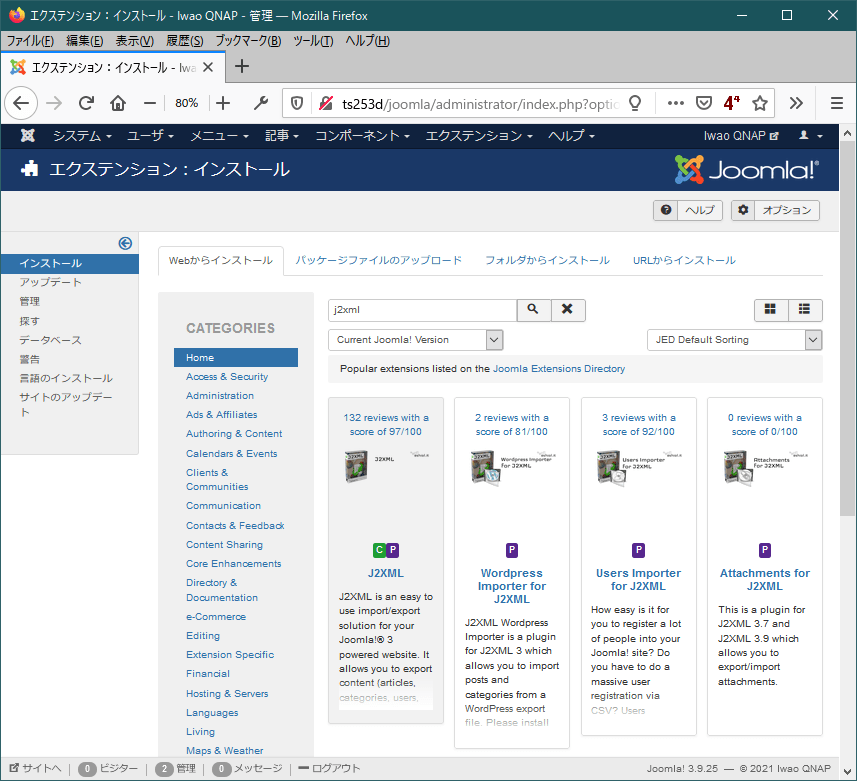The image size is (857, 781).
Task: Save page to Pocket
Action: [704, 103]
